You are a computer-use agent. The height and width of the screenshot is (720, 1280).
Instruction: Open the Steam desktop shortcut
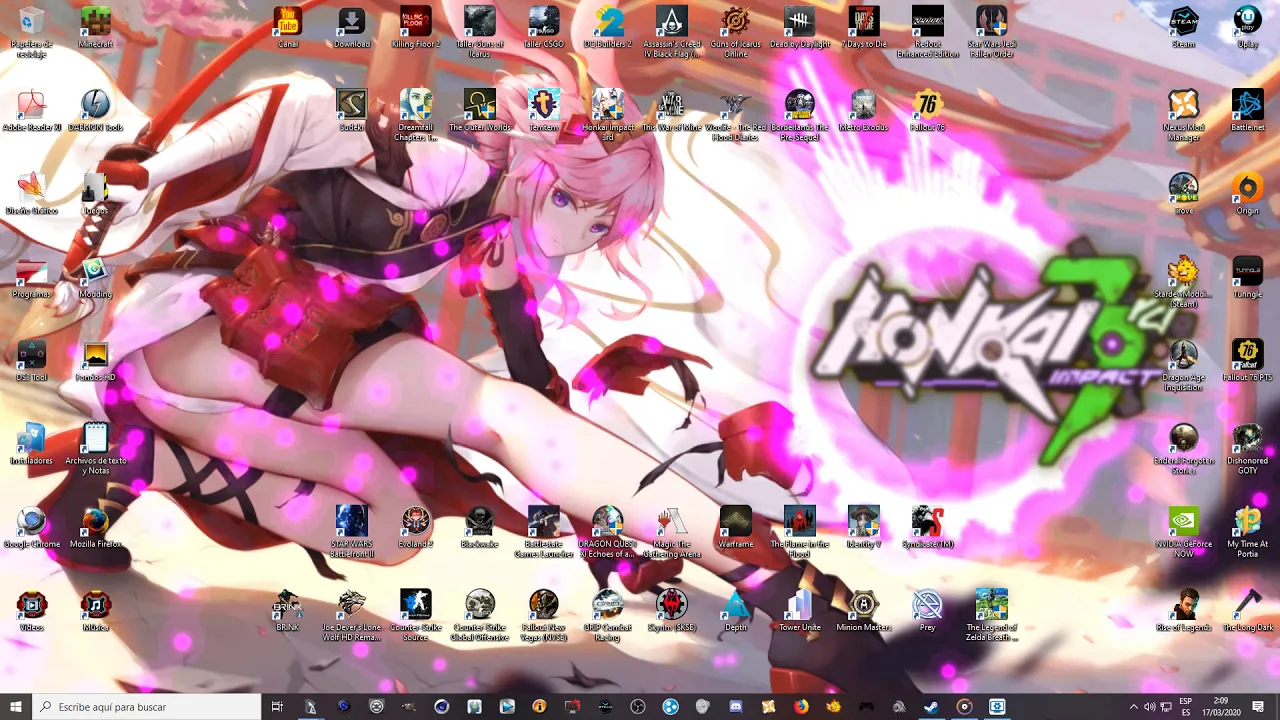click(1184, 27)
